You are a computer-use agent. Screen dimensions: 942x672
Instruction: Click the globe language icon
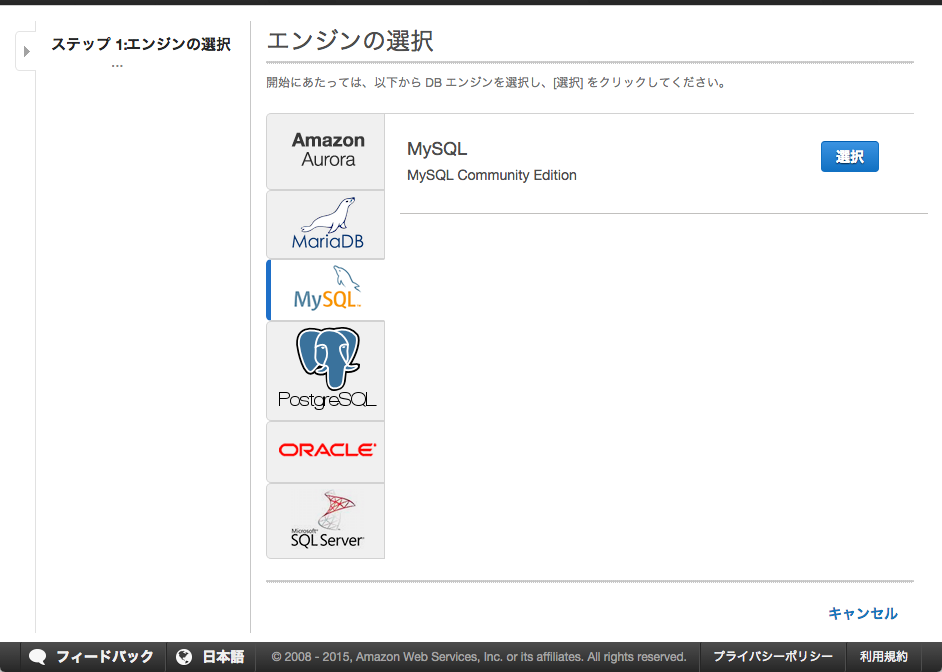tap(184, 657)
